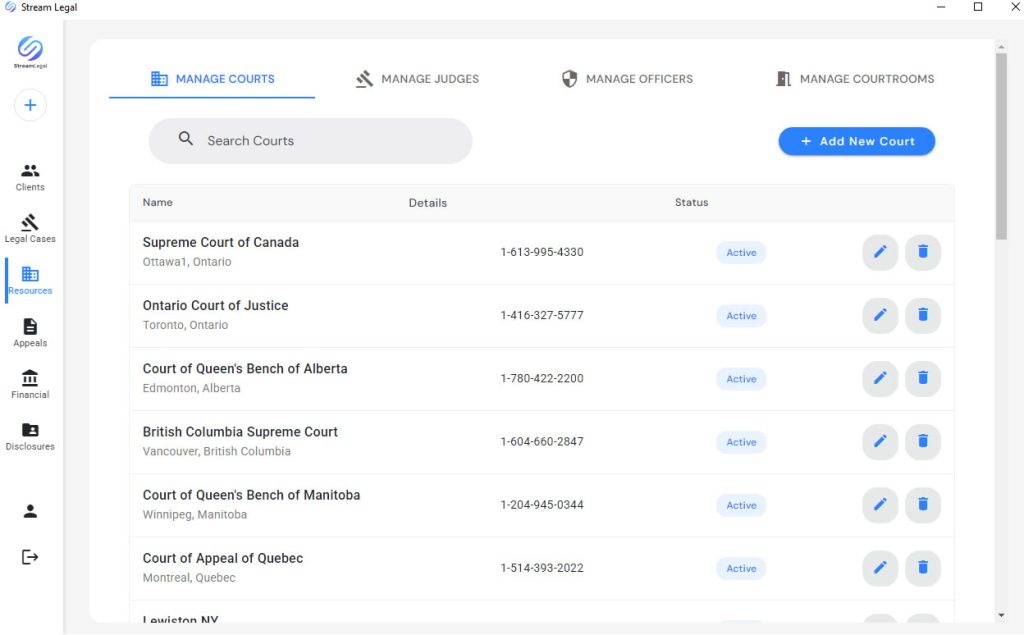
Task: Switch to Manage Officers tab
Action: (x=627, y=79)
